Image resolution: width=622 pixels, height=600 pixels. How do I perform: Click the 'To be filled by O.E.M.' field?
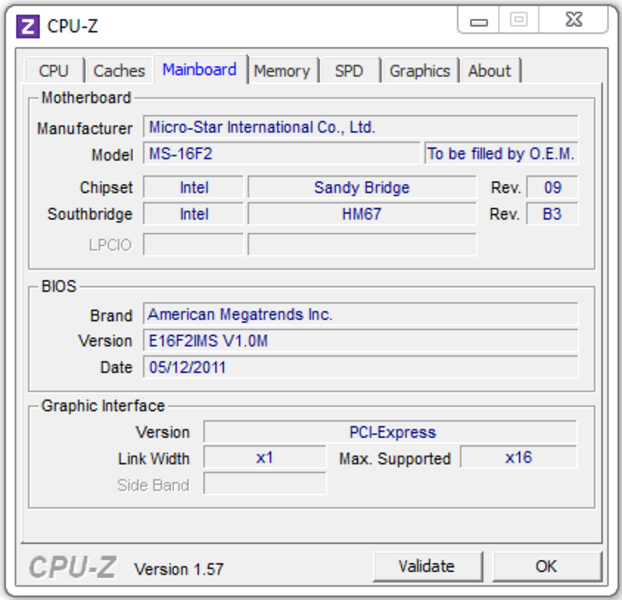coord(501,153)
